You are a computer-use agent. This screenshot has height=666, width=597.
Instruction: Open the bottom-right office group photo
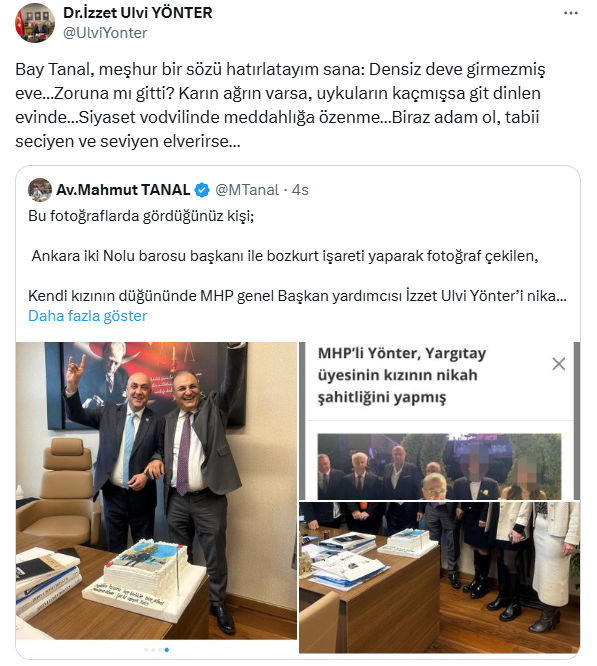[439, 578]
